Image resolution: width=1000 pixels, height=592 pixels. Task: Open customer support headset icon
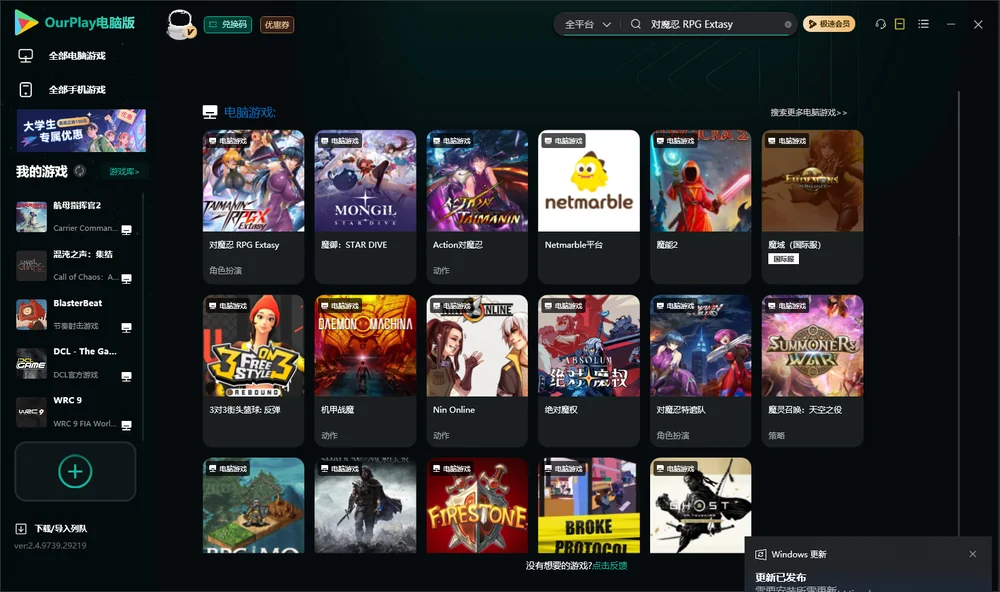tap(881, 24)
